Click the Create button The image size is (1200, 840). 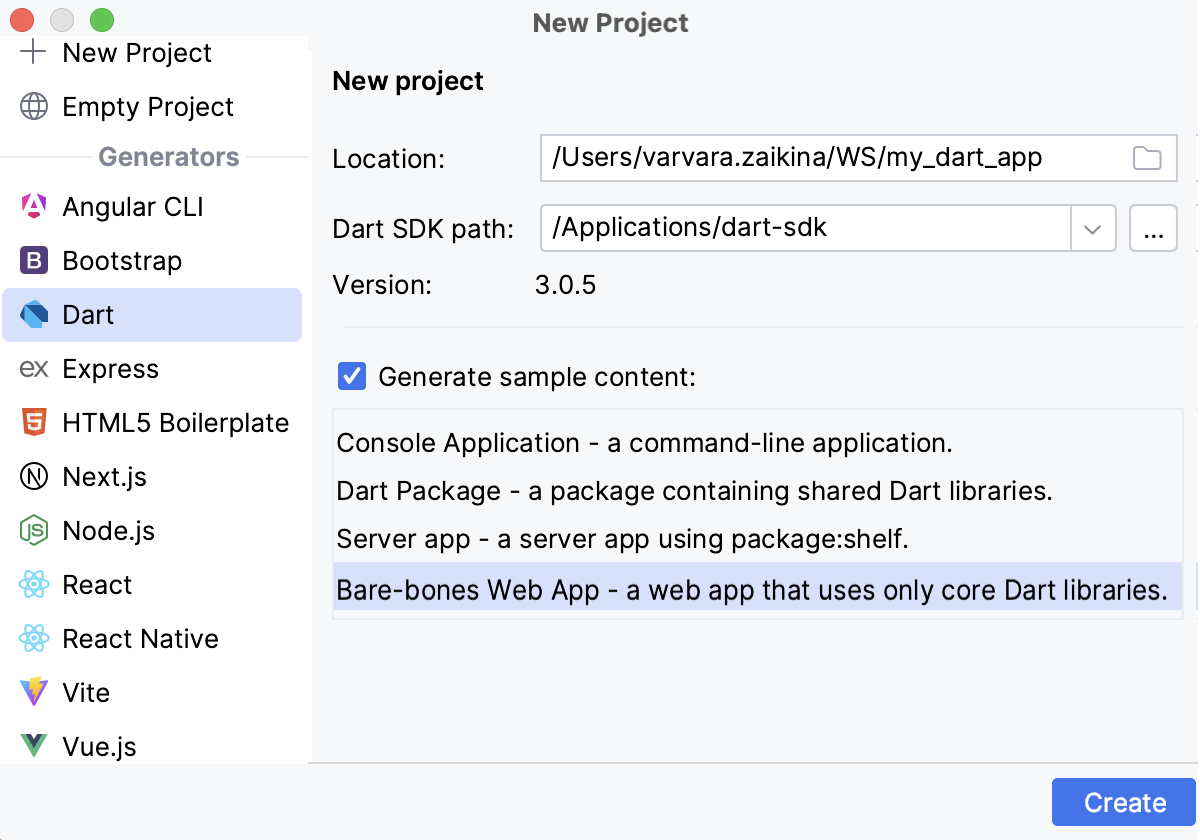pos(1123,801)
